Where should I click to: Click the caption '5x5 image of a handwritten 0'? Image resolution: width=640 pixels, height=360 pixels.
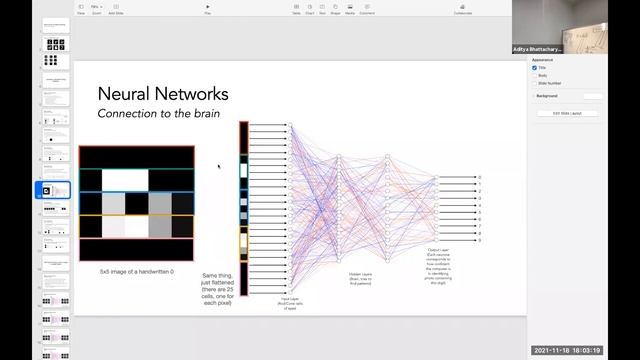coord(137,271)
